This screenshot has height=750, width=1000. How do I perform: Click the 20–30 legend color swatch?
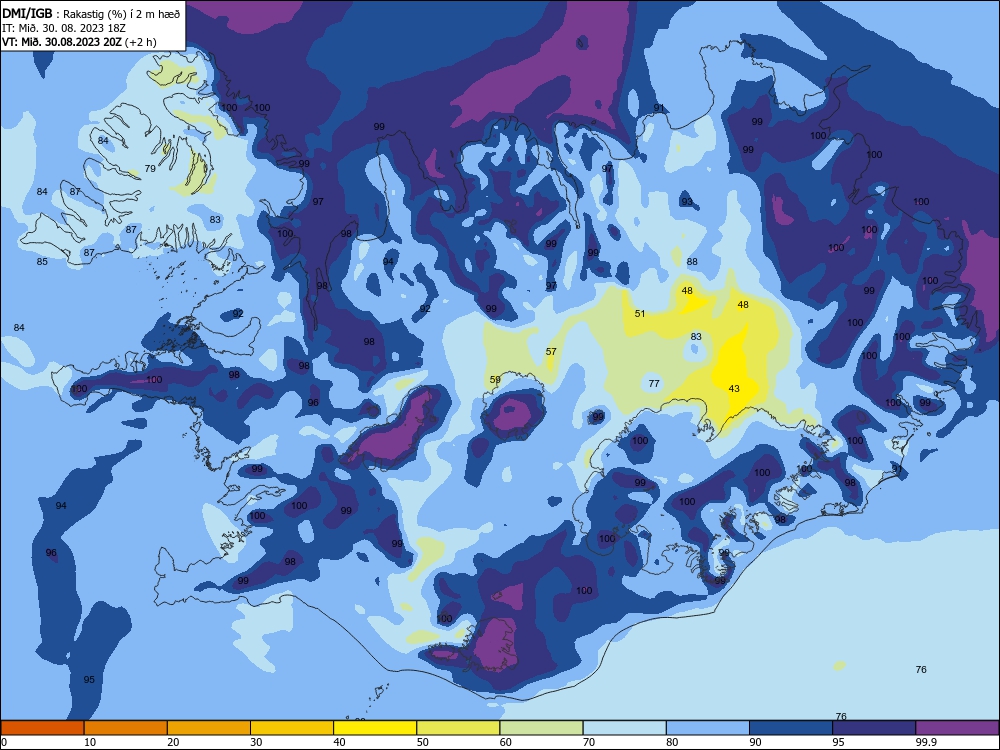pyautogui.click(x=209, y=728)
